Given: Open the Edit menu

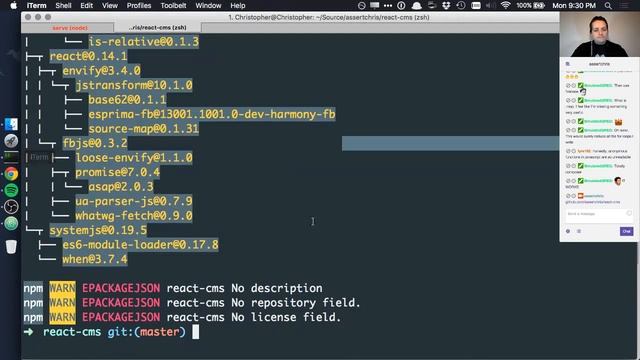Looking at the screenshot, I should coord(87,5).
